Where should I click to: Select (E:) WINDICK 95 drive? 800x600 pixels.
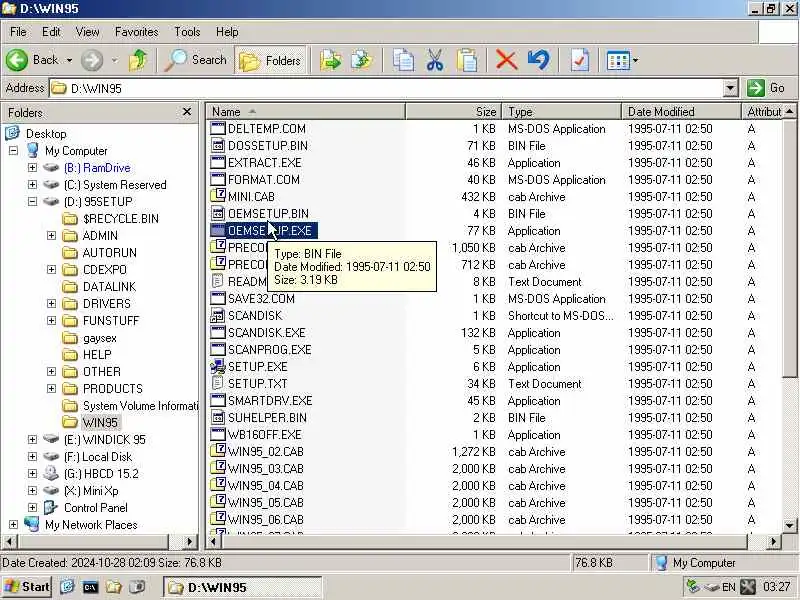105,440
